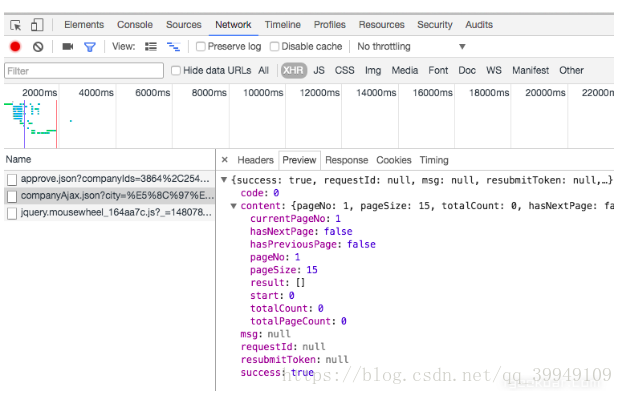Toggle screenshot capture camera icon
The height and width of the screenshot is (395, 623).
click(x=68, y=47)
